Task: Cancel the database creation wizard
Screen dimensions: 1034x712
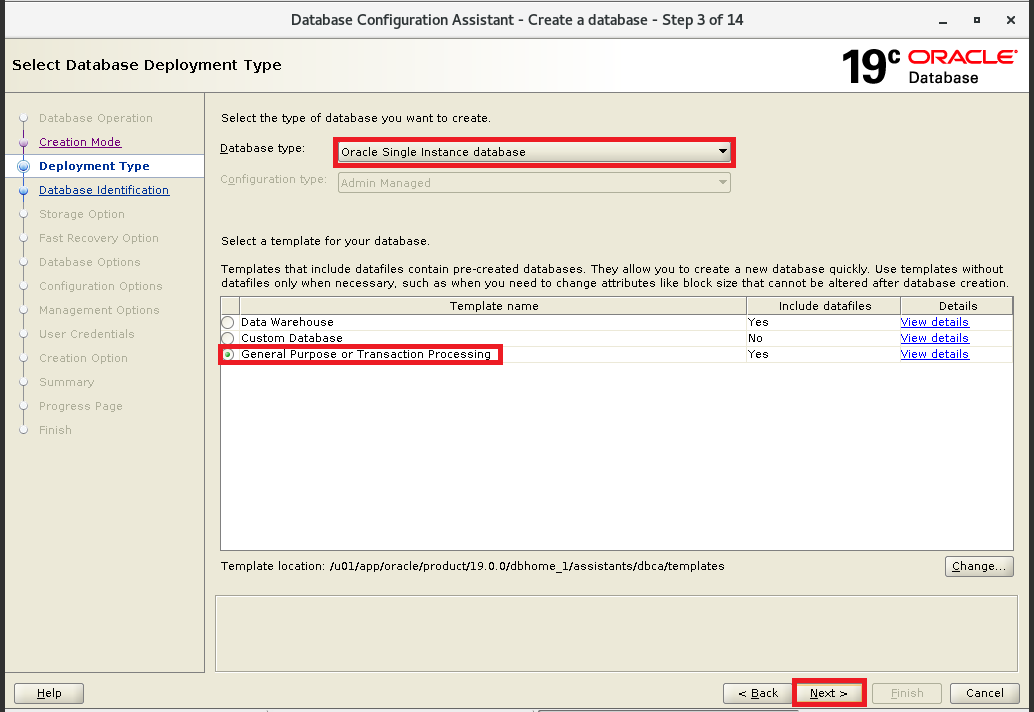Action: (x=984, y=693)
